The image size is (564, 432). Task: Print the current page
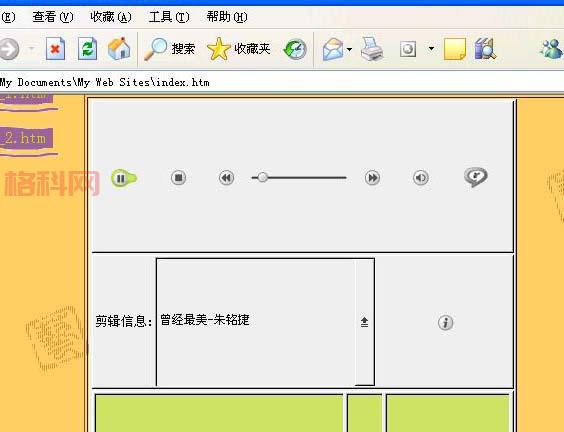372,49
